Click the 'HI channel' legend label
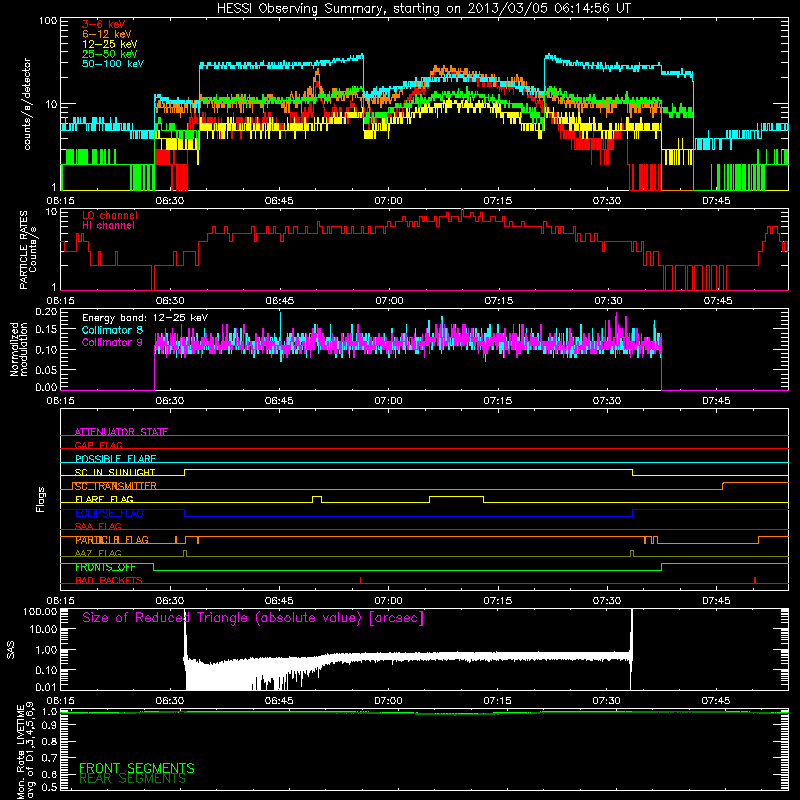This screenshot has height=800, width=800. pos(109,226)
